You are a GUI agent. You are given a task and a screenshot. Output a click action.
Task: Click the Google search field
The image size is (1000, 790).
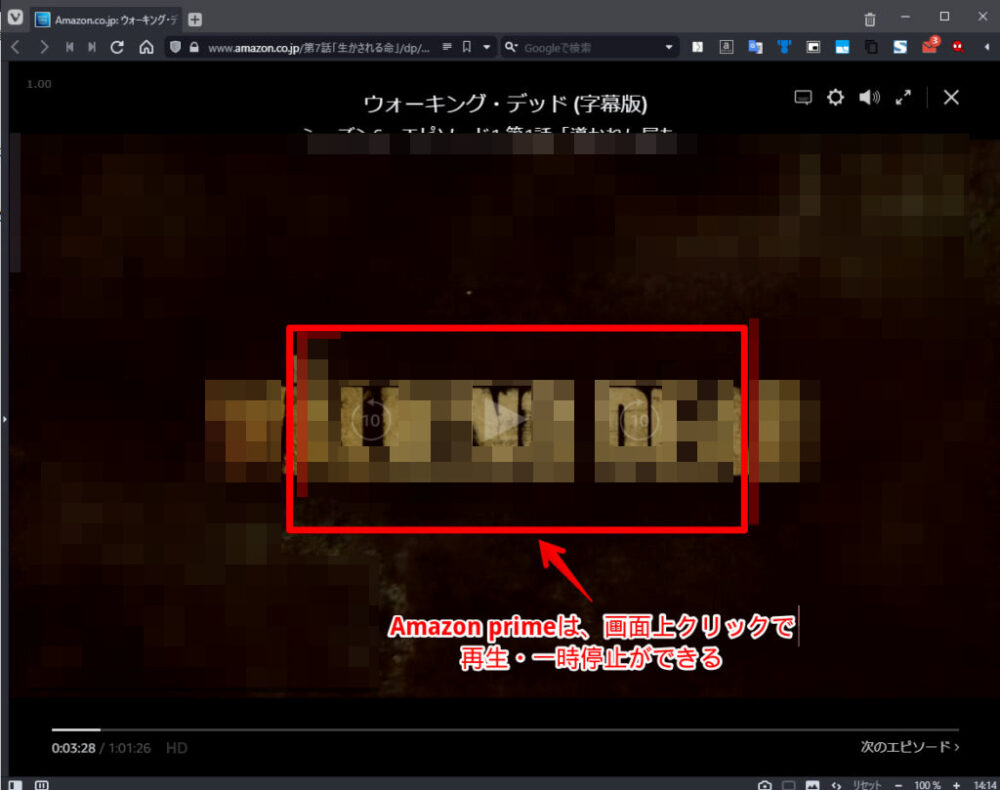click(590, 48)
